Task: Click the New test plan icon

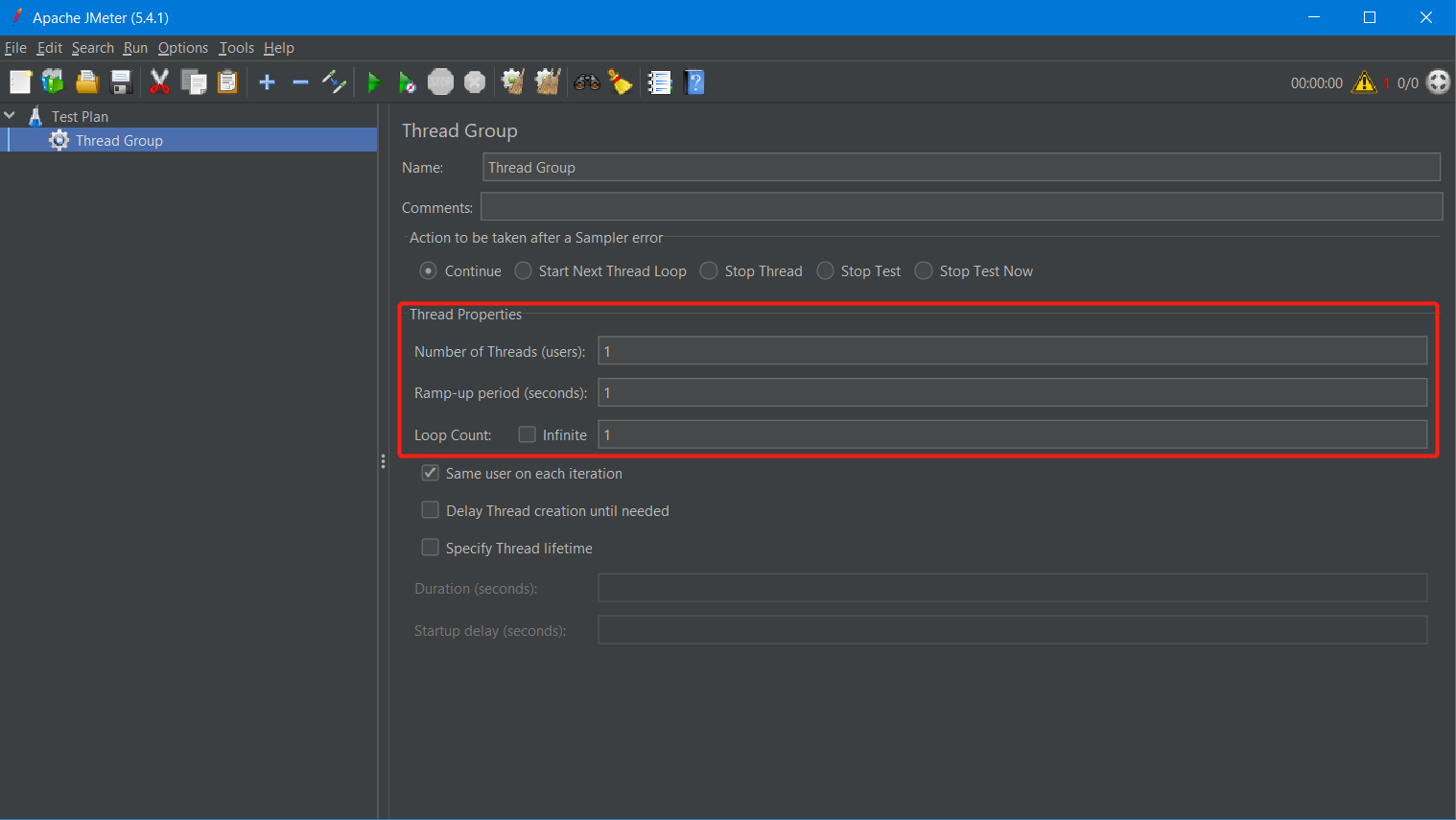Action: (20, 82)
